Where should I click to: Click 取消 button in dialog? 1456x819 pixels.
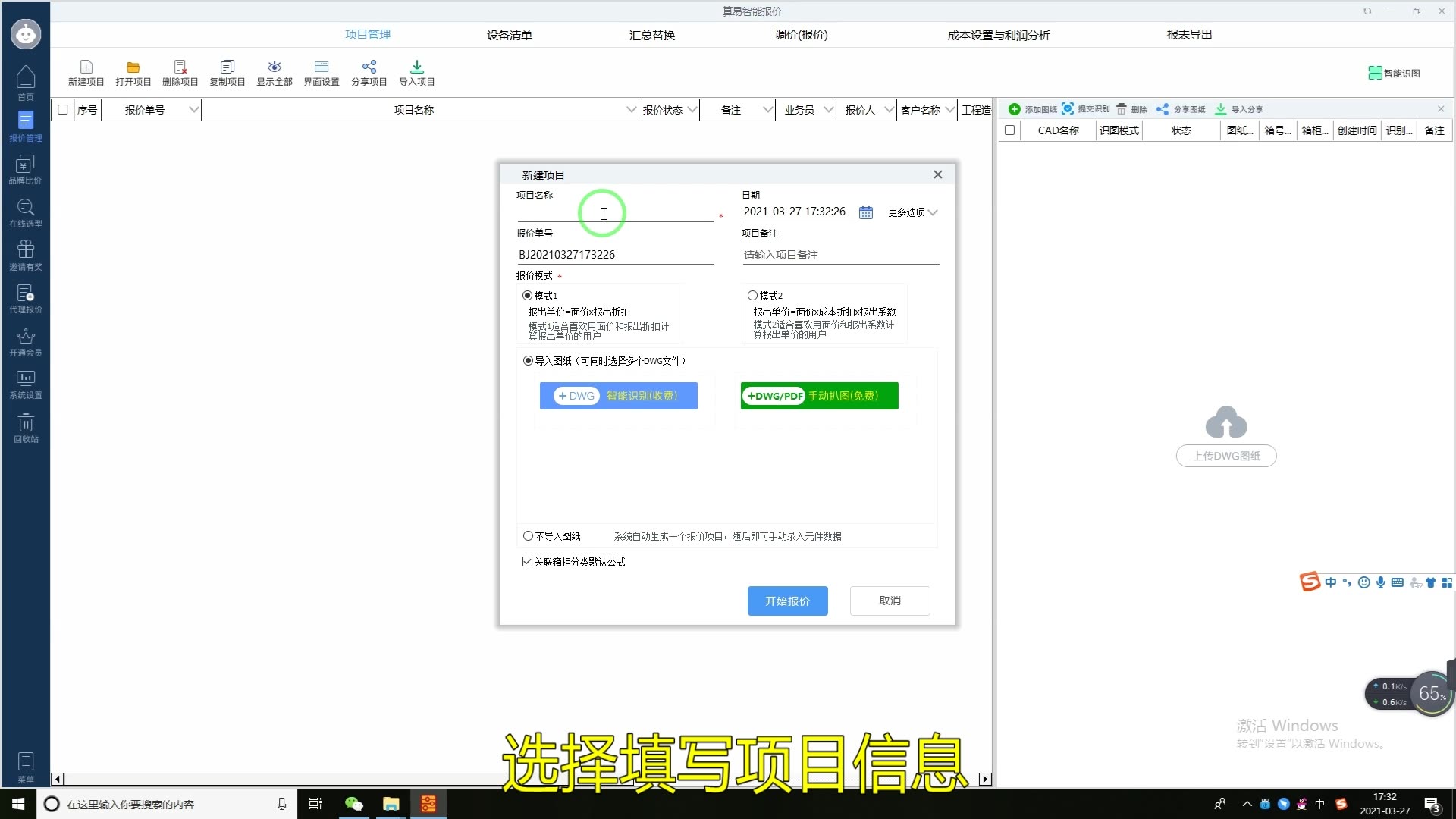click(x=890, y=601)
